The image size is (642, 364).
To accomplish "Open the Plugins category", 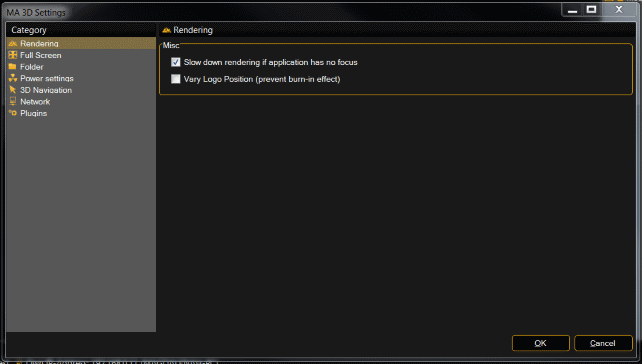I will [x=34, y=113].
